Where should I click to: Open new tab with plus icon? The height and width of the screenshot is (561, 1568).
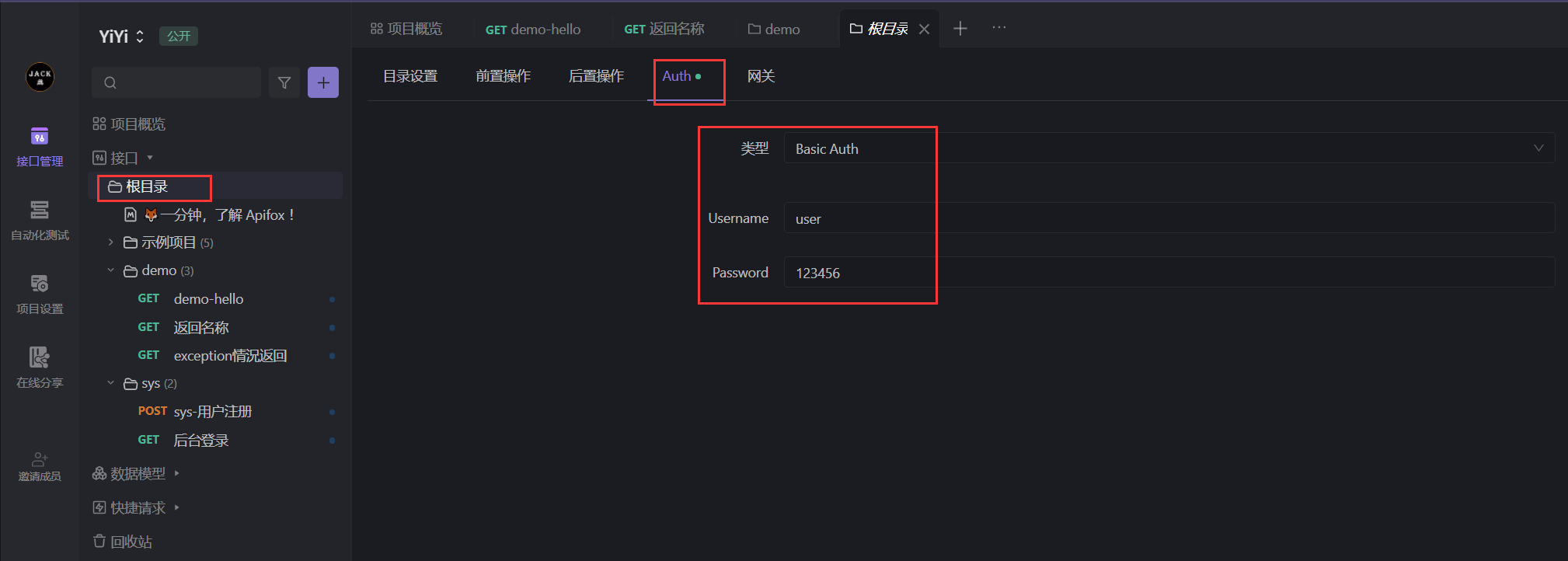[x=960, y=29]
